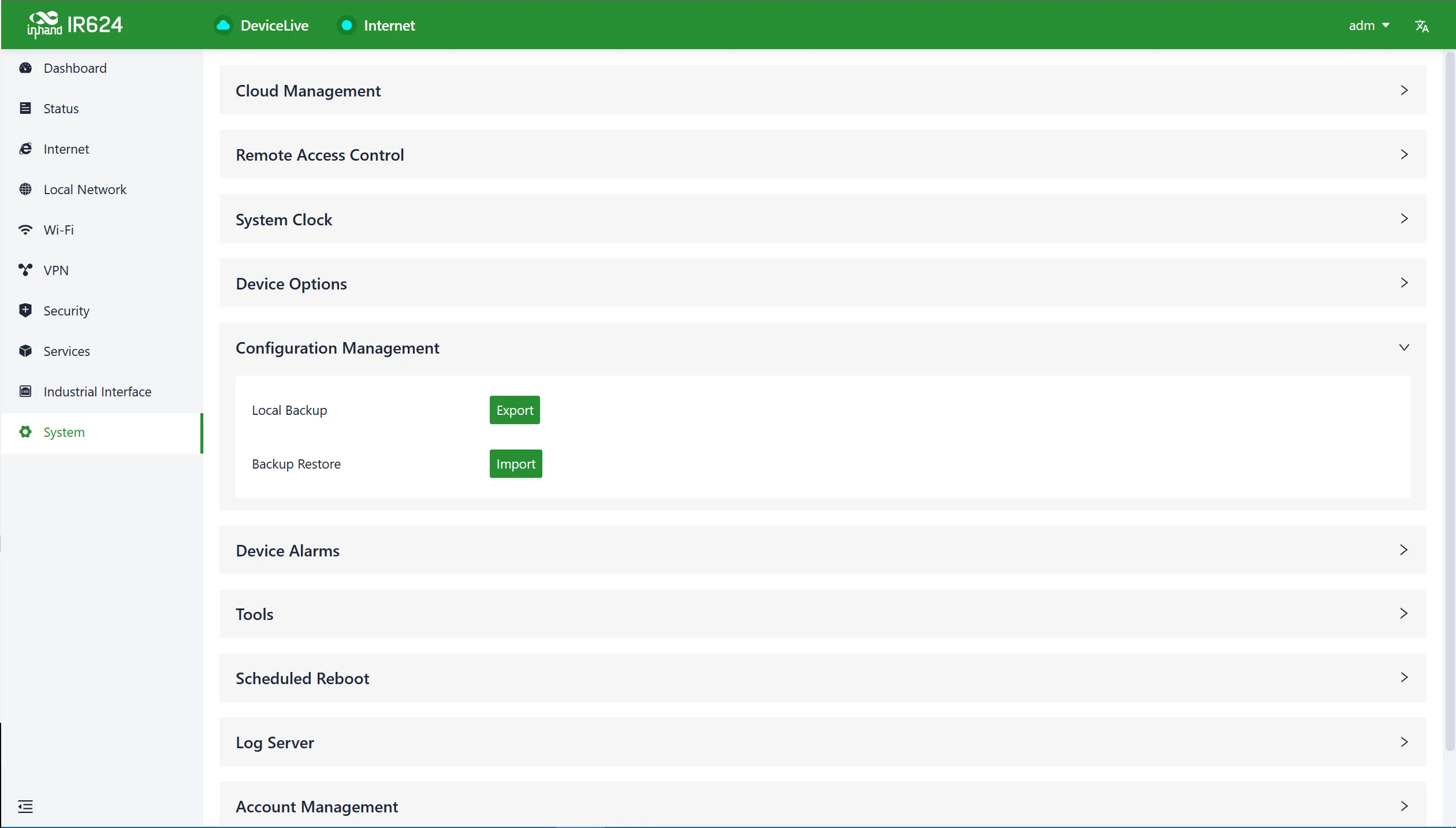Go to the Status page

(x=102, y=109)
